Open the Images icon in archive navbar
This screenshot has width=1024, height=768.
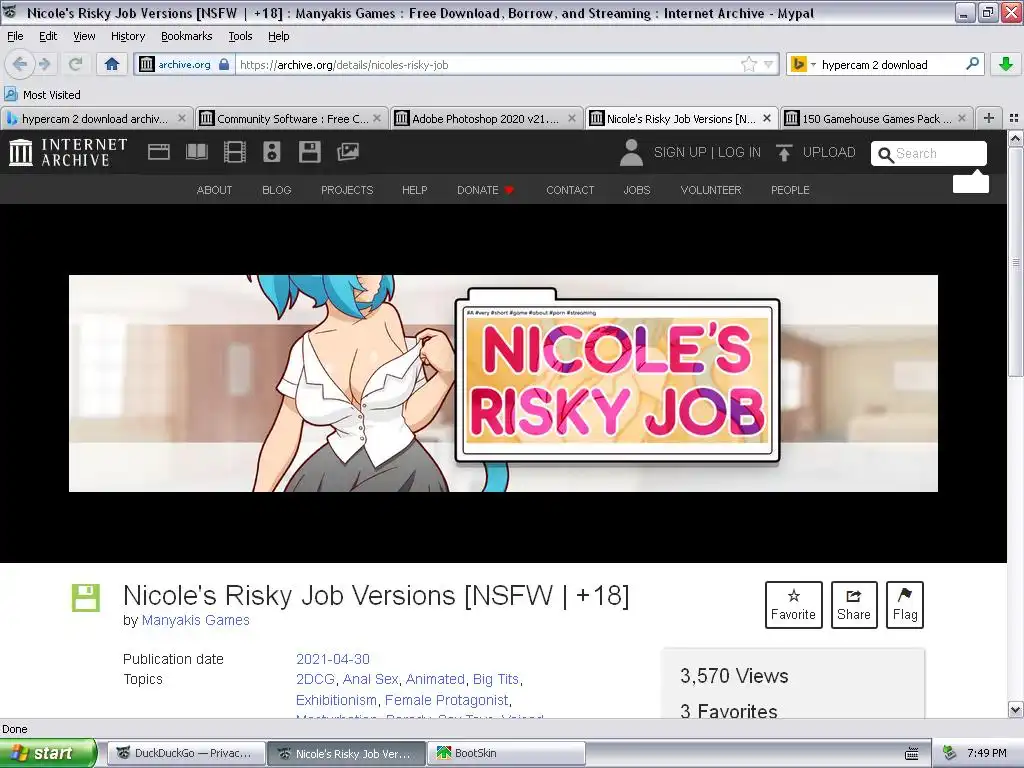click(347, 152)
